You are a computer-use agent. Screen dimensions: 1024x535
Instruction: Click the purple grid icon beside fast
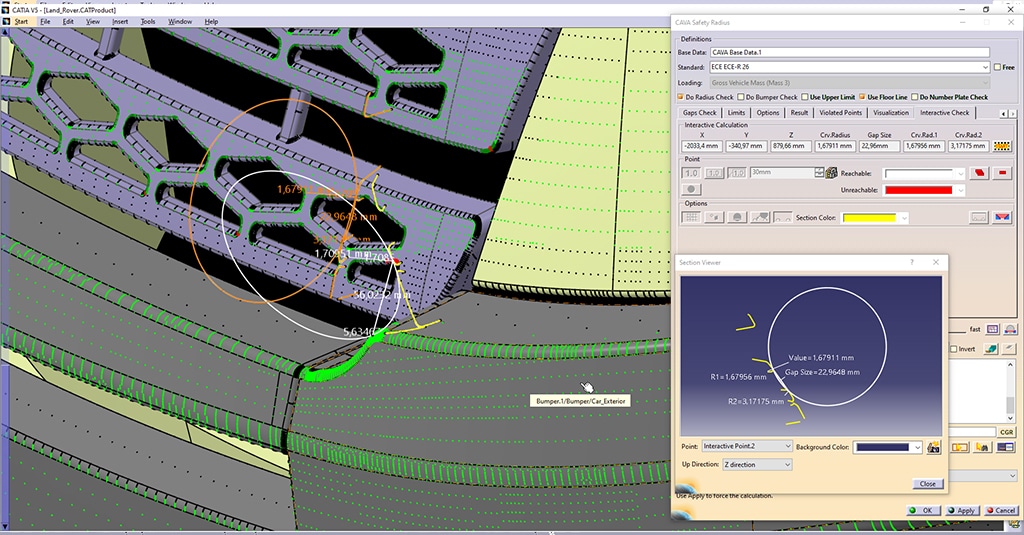[993, 329]
